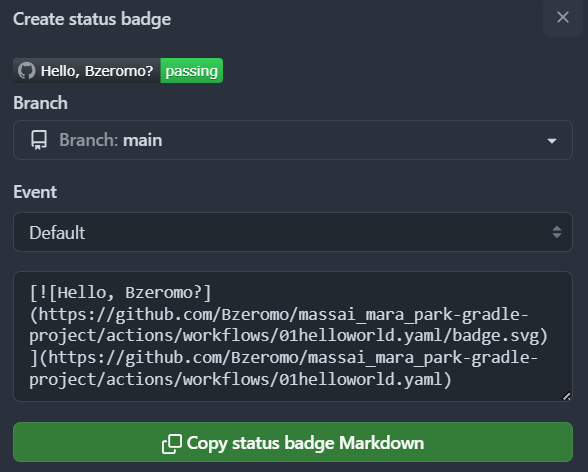
Task: Click the 'Default' event option text
Action: coord(57,233)
